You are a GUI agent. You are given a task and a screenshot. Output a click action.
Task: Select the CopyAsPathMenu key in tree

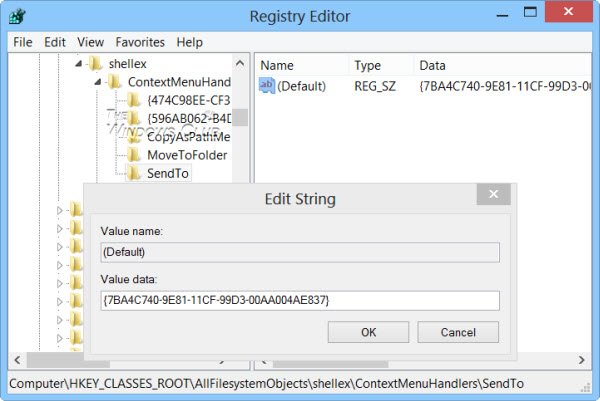coord(186,137)
